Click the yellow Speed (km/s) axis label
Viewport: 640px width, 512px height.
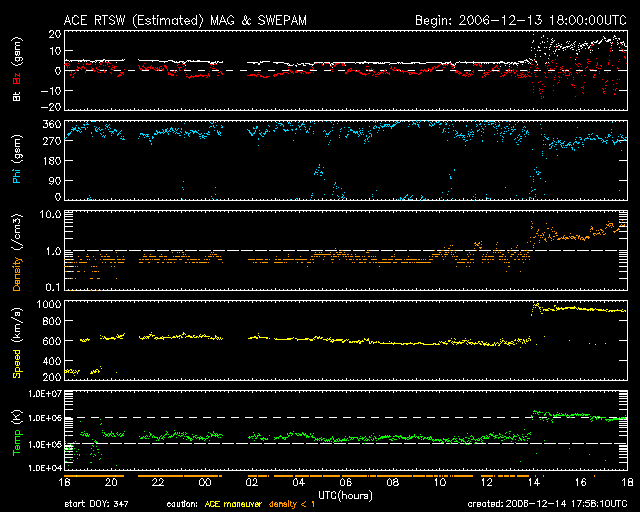(x=16, y=340)
